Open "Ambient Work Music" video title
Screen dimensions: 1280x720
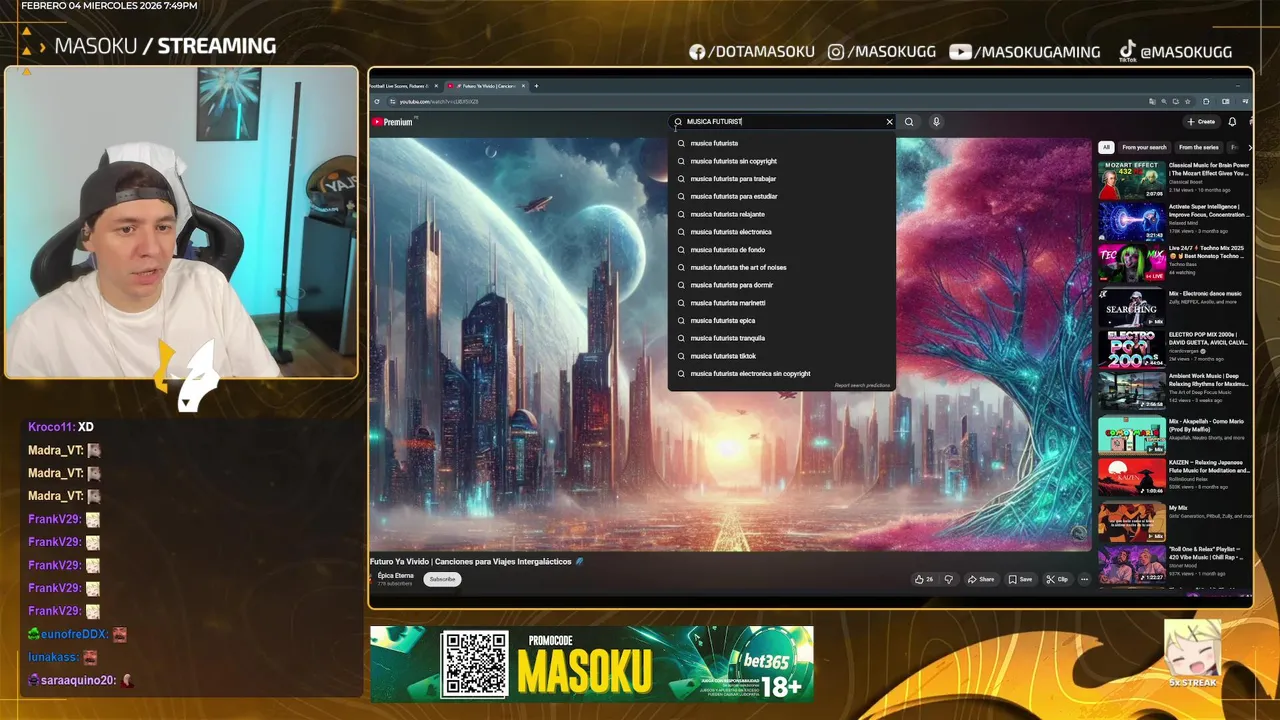[x=1209, y=380]
